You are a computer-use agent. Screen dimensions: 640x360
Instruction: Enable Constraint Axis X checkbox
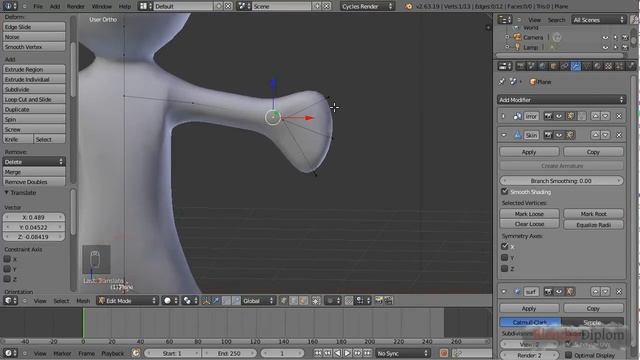(7, 259)
